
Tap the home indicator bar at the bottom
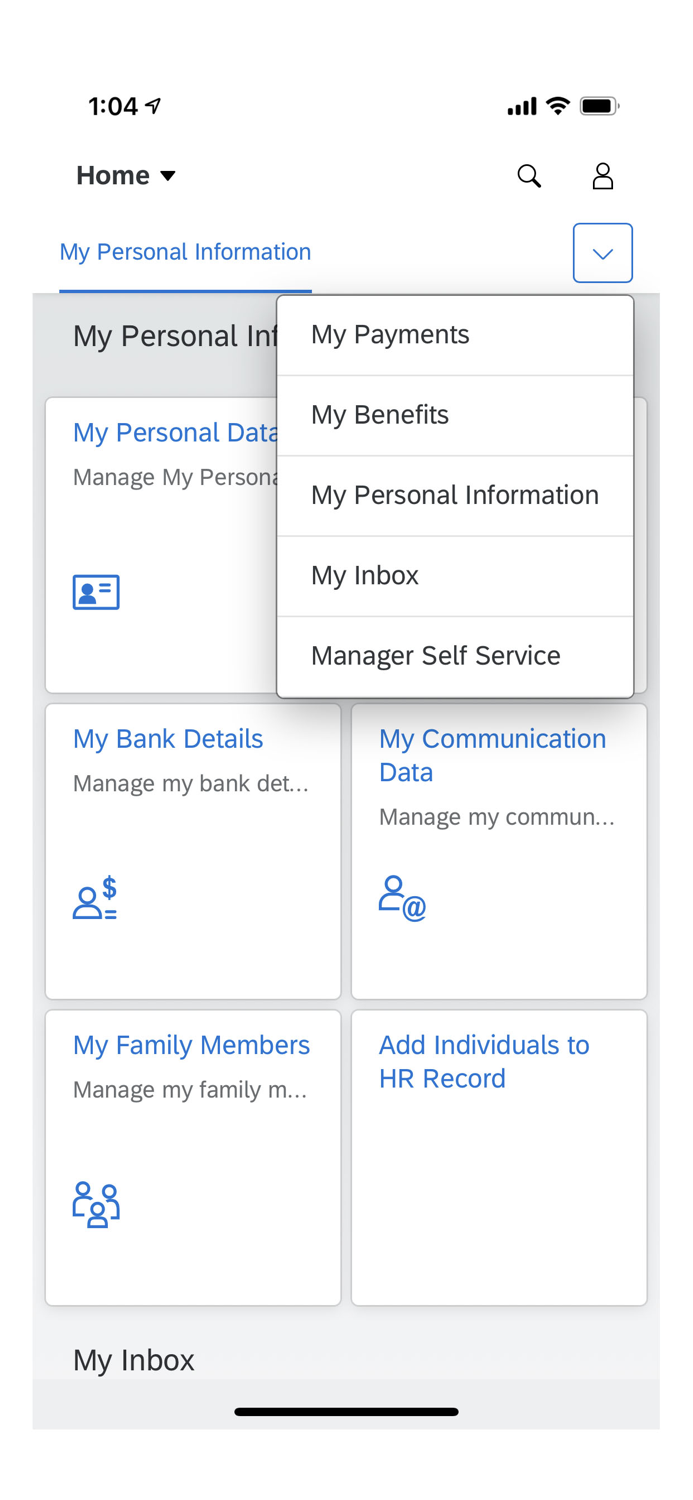coord(346,1411)
